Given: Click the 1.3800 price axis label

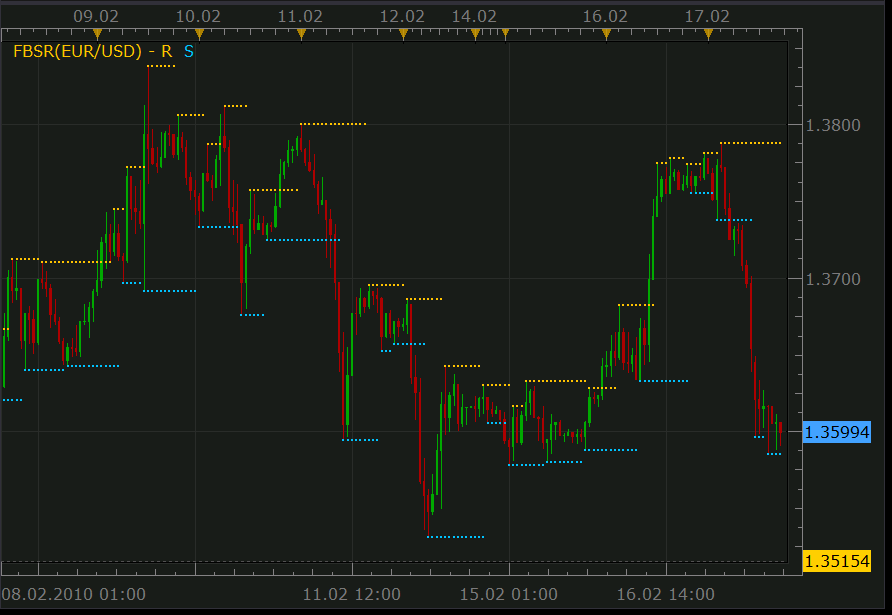Looking at the screenshot, I should (833, 125).
